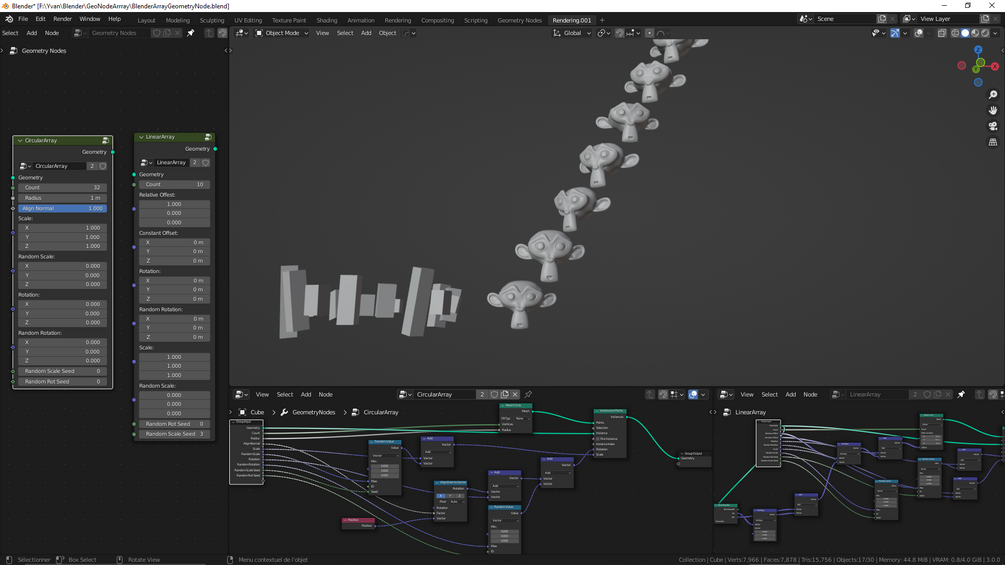
Task: Open Node menu in CircularArray editor header
Action: [x=326, y=395]
